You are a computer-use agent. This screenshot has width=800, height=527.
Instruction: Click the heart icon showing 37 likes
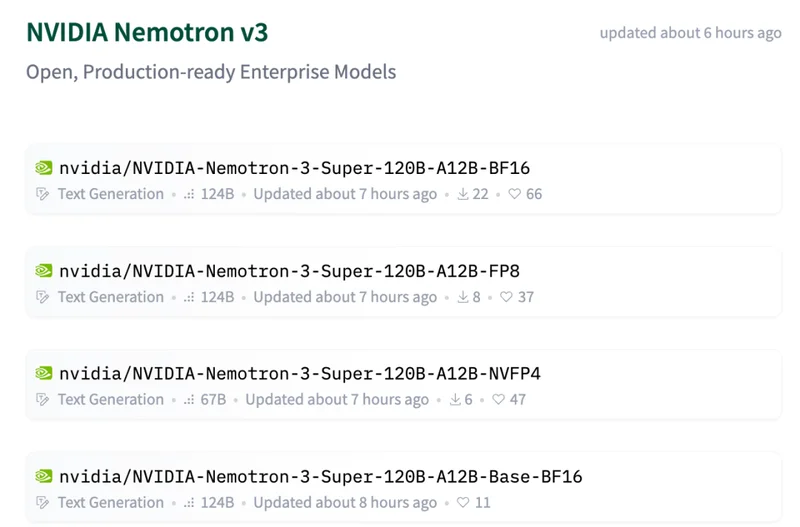point(507,297)
